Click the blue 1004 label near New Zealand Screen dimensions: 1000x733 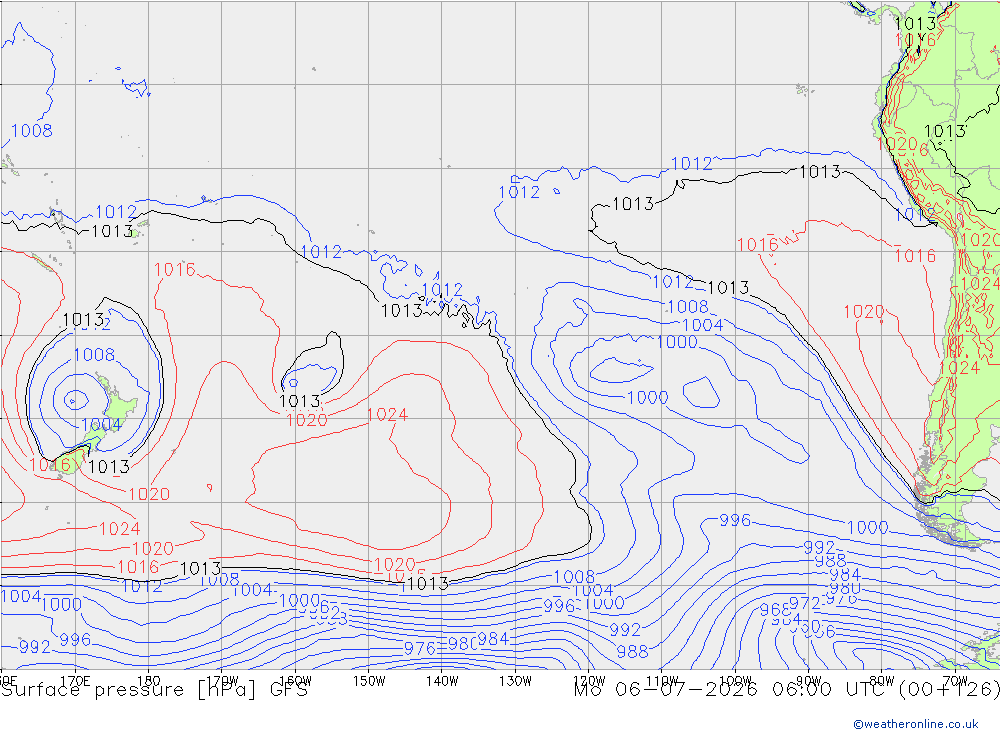tap(101, 425)
